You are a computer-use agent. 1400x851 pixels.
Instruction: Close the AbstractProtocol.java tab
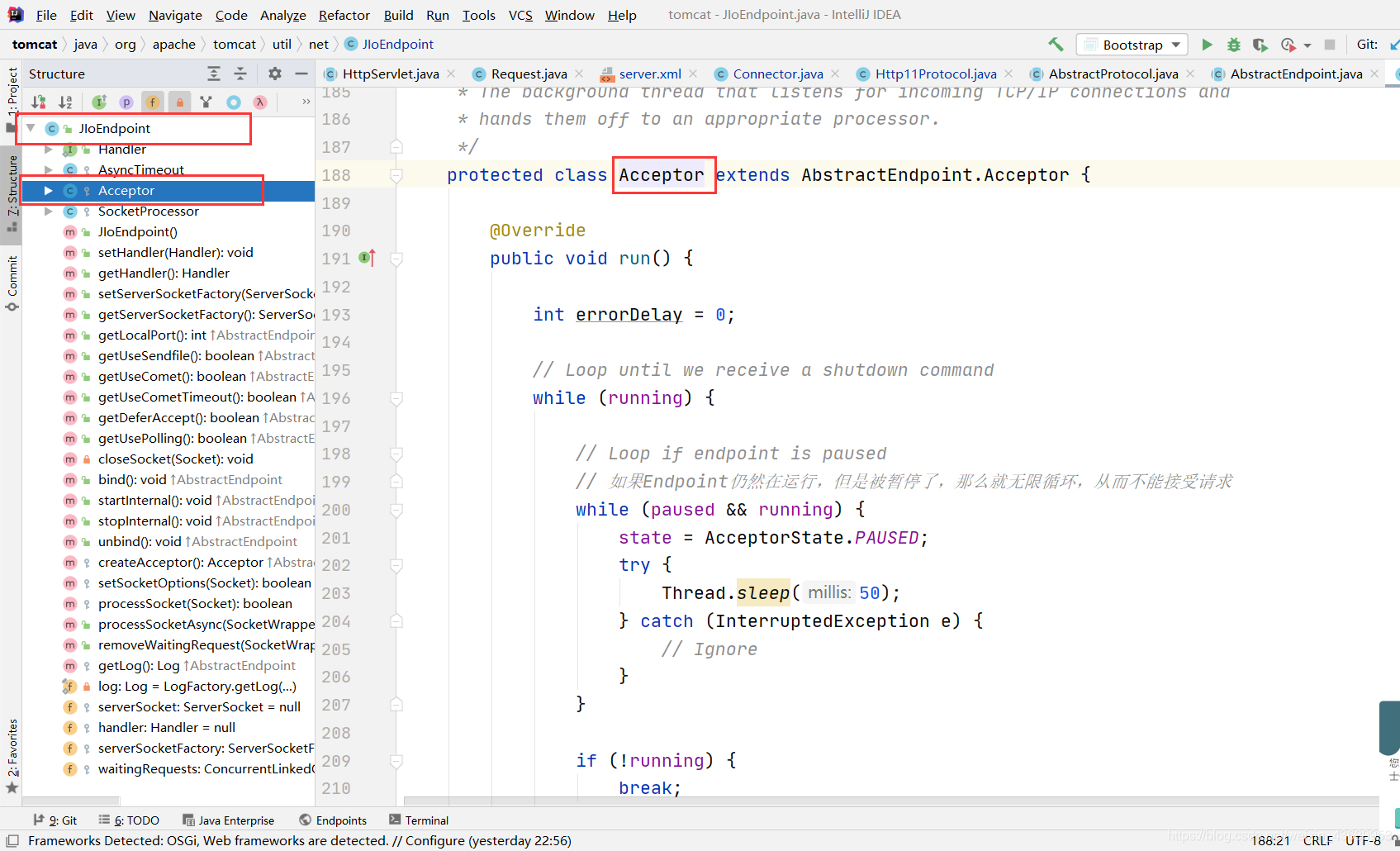tap(1190, 74)
